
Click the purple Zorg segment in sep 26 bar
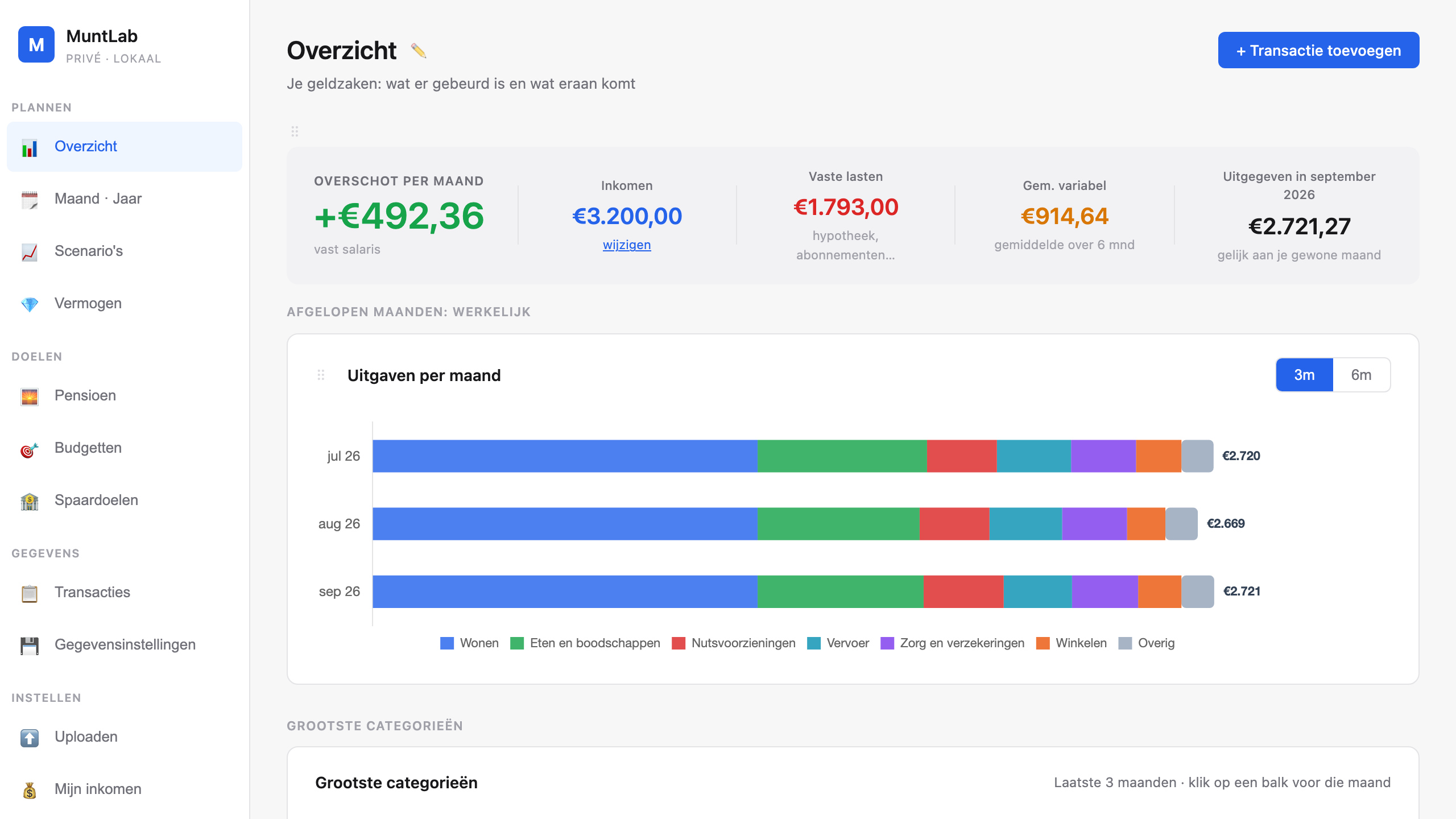click(x=1105, y=591)
